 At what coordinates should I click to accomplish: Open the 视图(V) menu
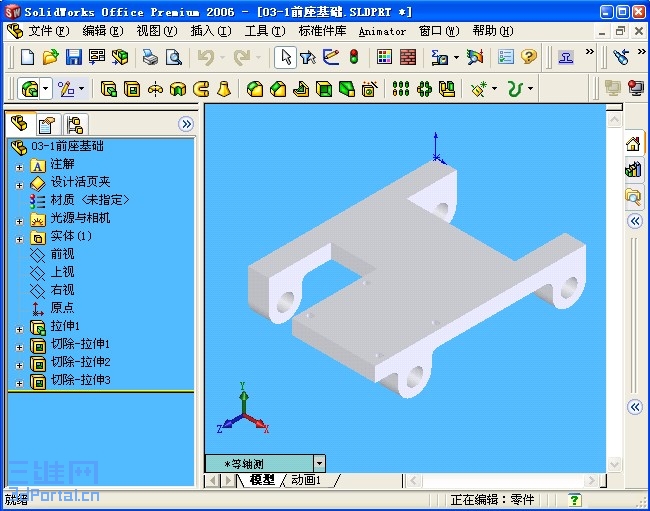click(157, 31)
